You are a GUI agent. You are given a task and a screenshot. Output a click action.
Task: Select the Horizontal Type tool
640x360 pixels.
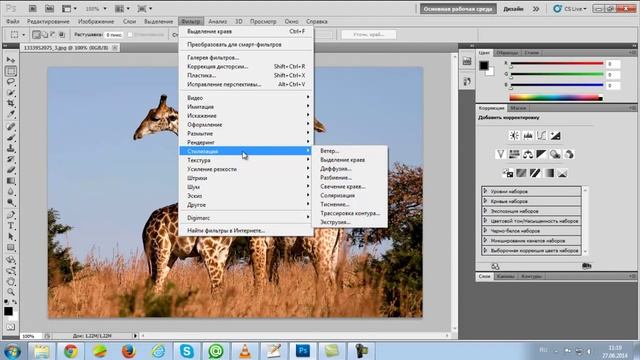click(11, 226)
